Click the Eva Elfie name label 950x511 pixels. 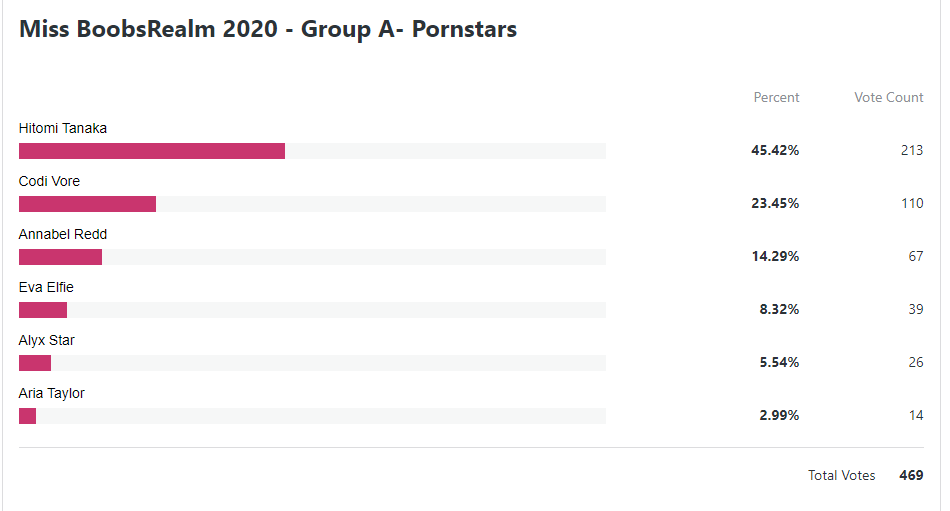46,287
